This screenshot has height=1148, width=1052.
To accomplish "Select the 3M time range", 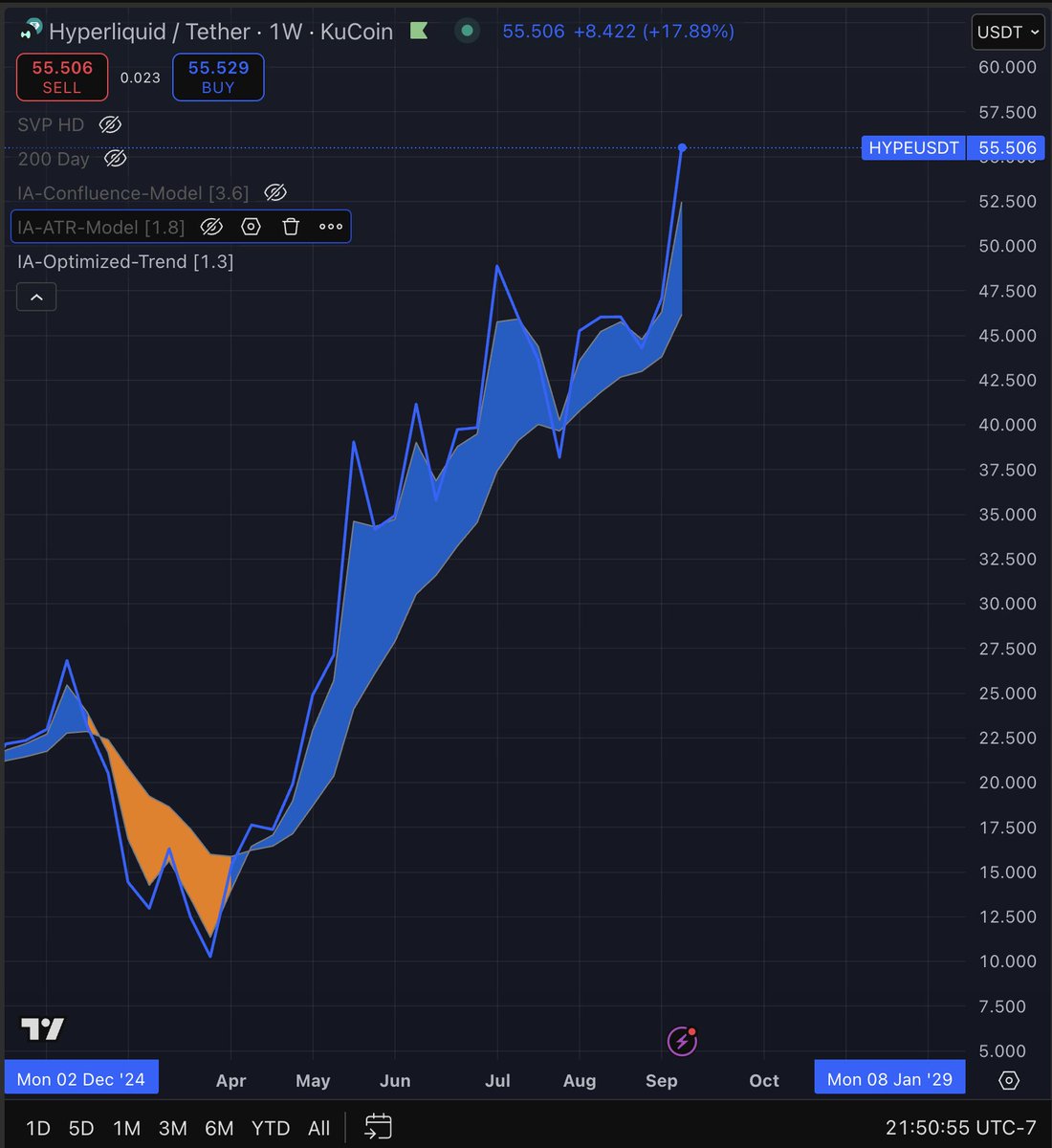I will (x=172, y=1128).
